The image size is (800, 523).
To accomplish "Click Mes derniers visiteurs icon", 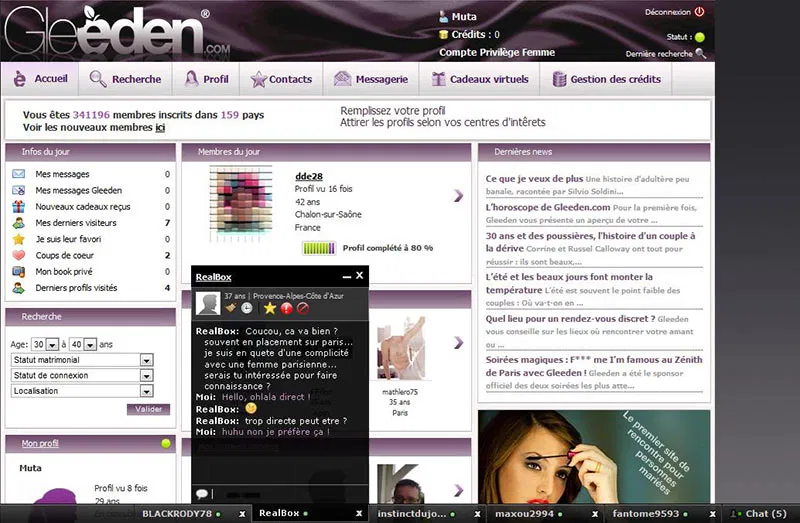I will coord(18,223).
